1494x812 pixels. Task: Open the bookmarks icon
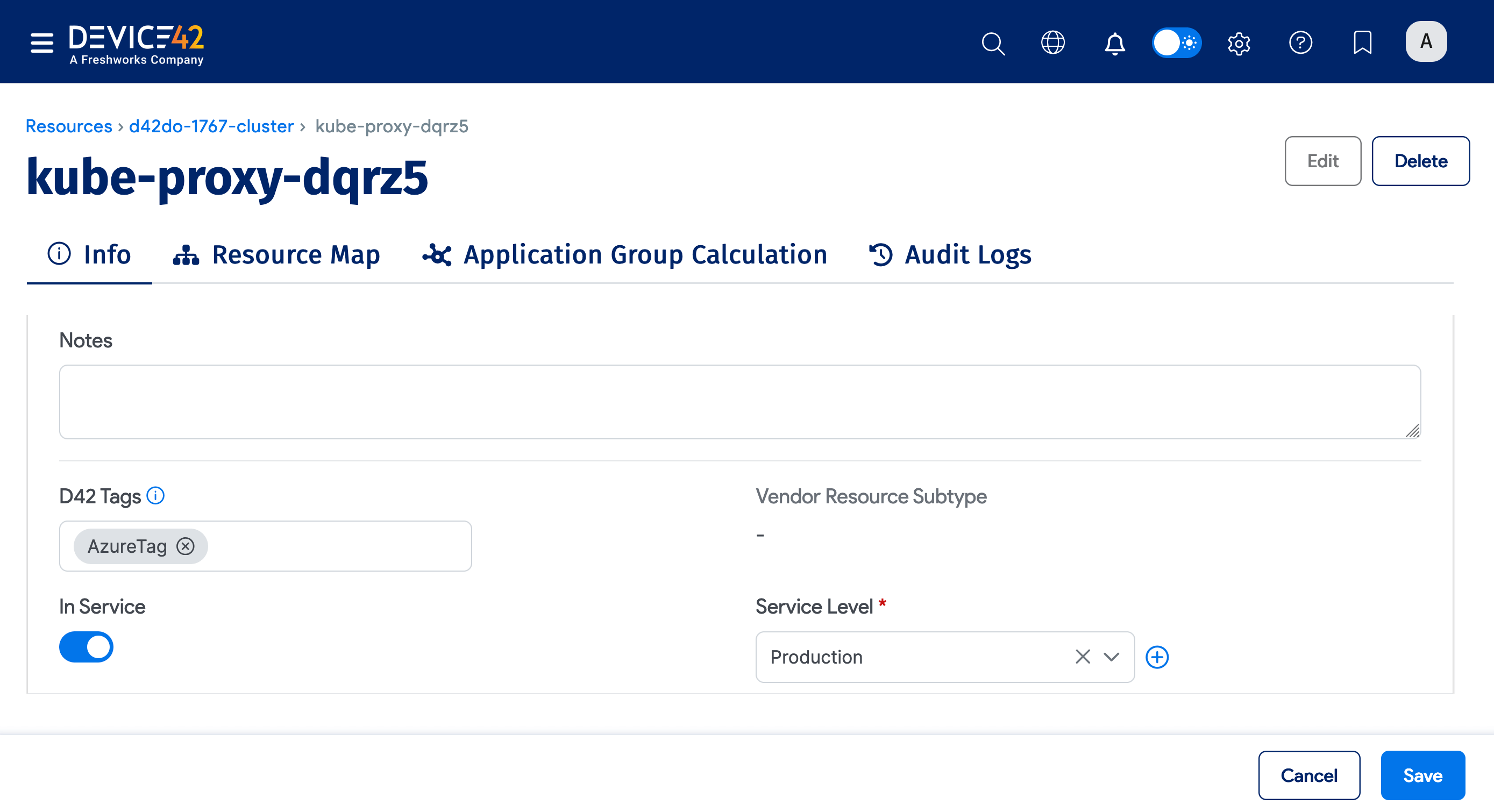tap(1362, 42)
